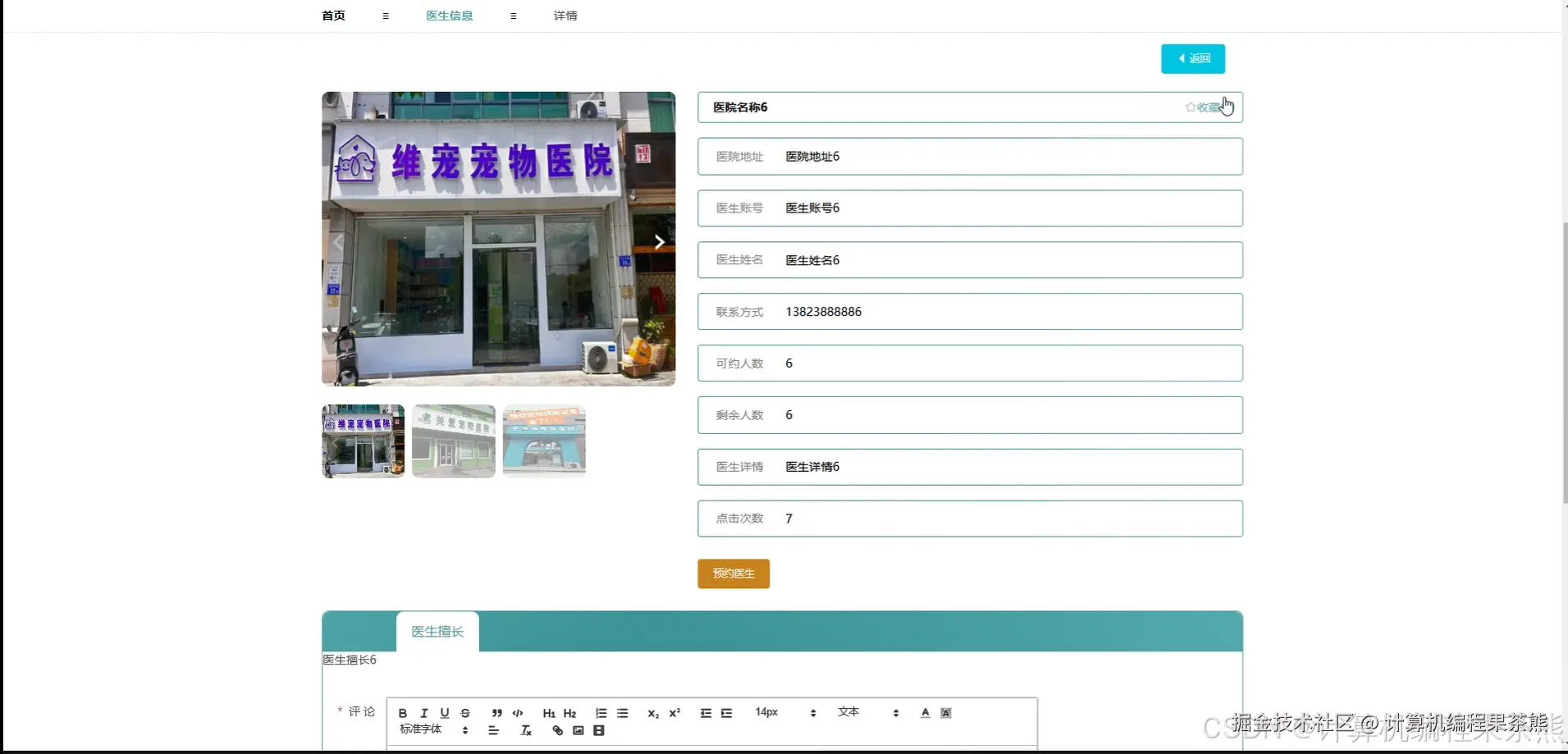The width and height of the screenshot is (1568, 754).
Task: Insert a hyperlink in comment editor
Action: tap(557, 731)
